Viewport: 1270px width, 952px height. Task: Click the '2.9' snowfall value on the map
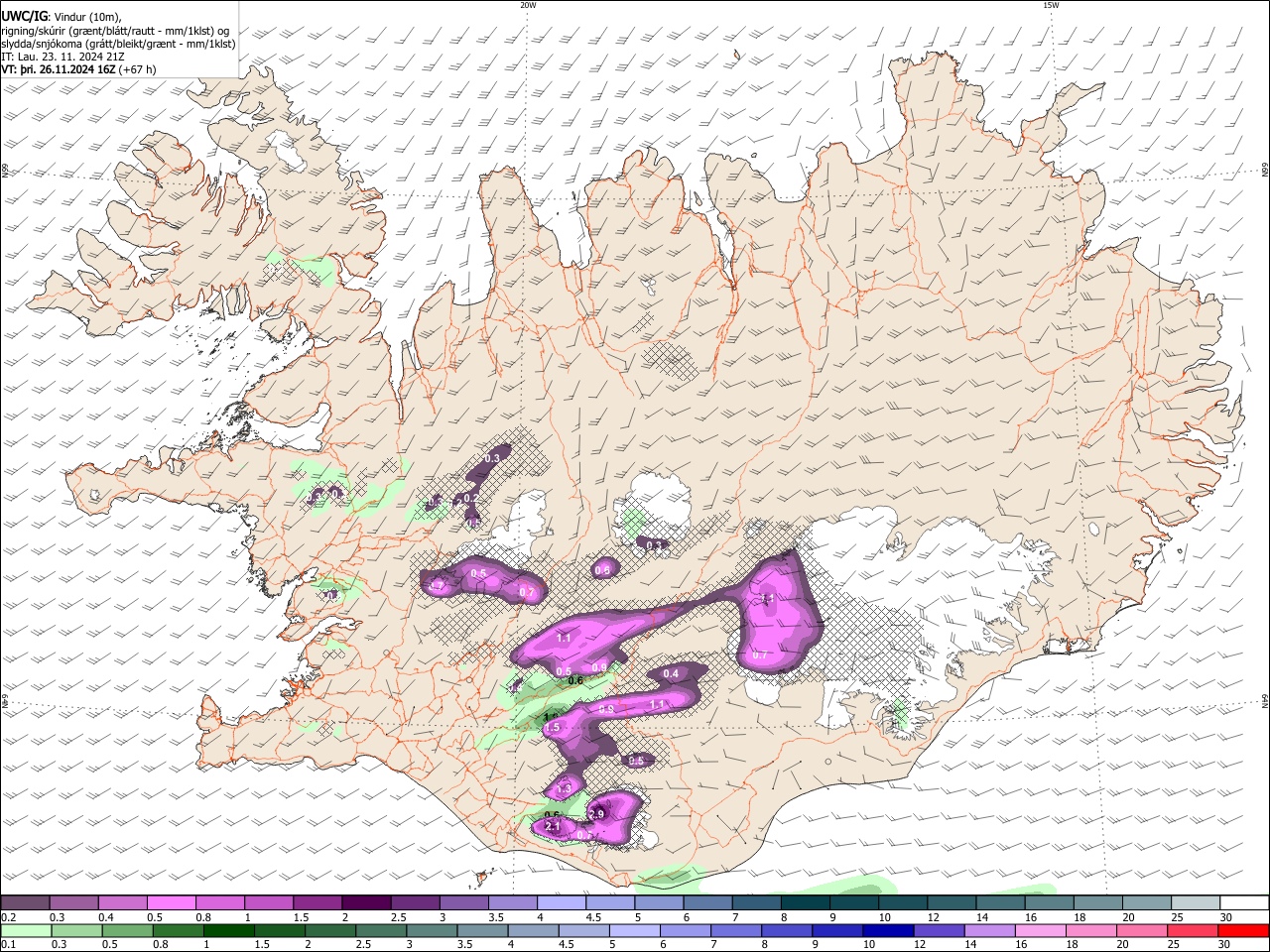click(x=596, y=814)
